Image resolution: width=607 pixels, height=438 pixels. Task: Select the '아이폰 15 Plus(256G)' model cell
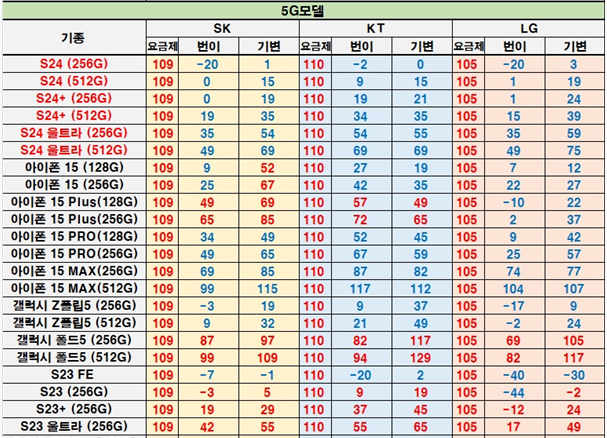point(74,219)
